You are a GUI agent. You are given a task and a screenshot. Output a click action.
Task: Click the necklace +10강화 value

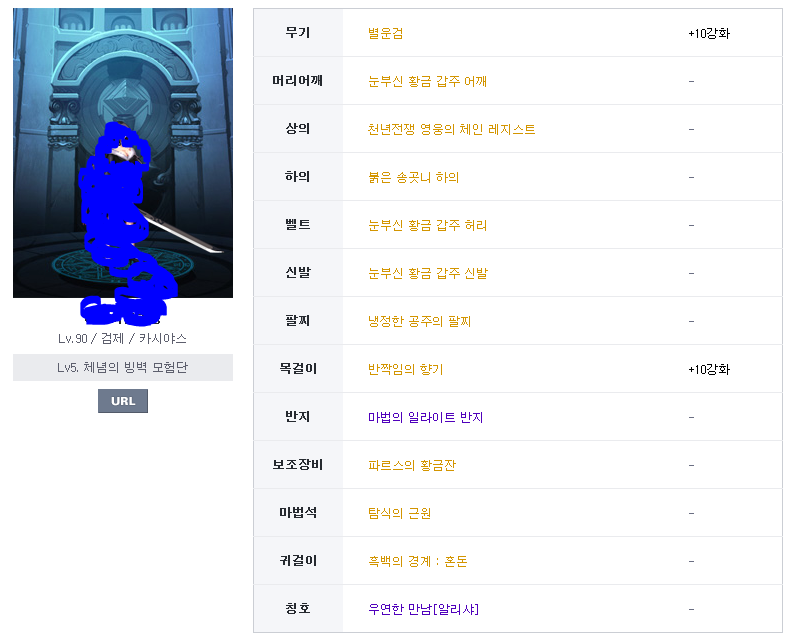pyautogui.click(x=709, y=369)
